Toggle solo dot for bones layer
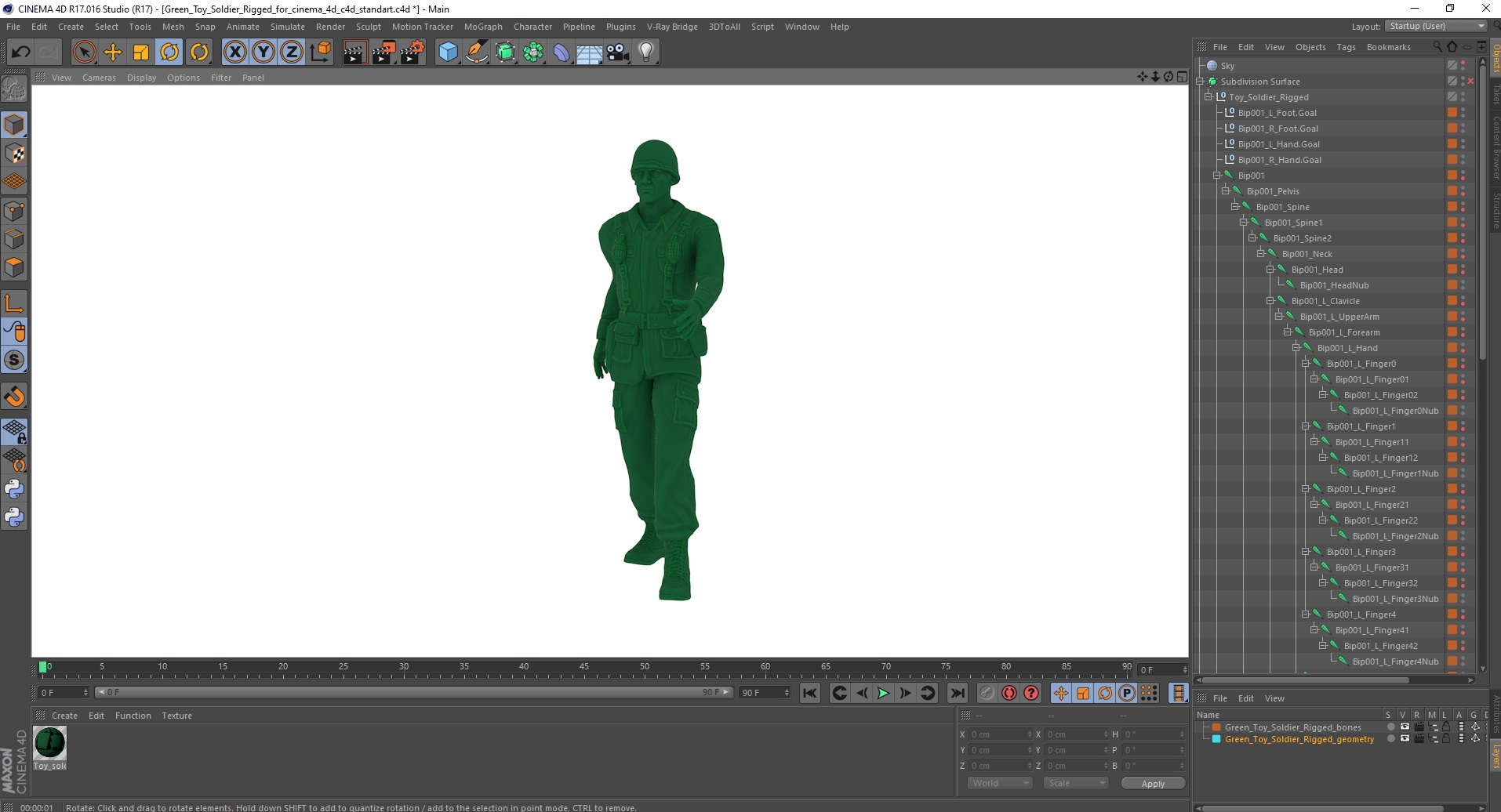Viewport: 1501px width, 812px height. (1391, 727)
